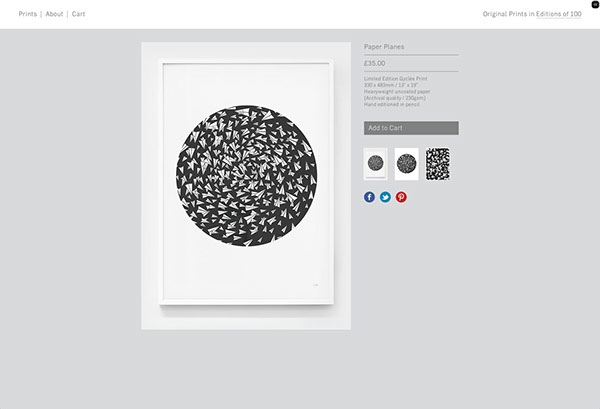This screenshot has height=409, width=600.
Task: Share this print on Facebook
Action: (369, 197)
